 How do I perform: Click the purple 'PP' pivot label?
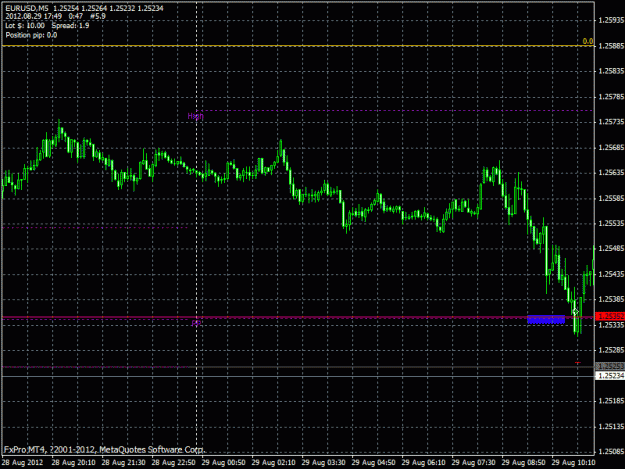pyautogui.click(x=196, y=323)
